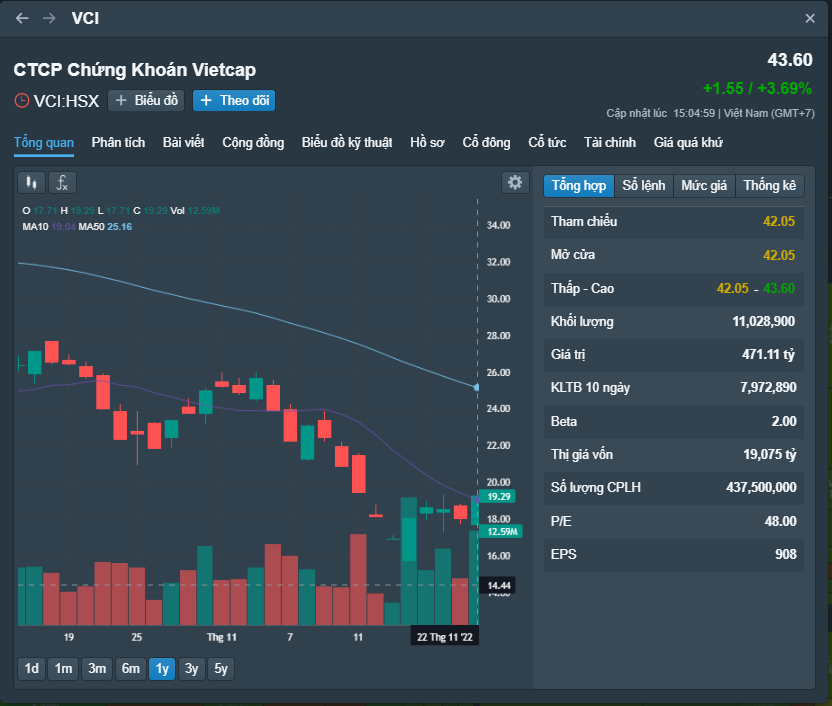Set chart range to 3m
This screenshot has height=706, width=832.
97,668
